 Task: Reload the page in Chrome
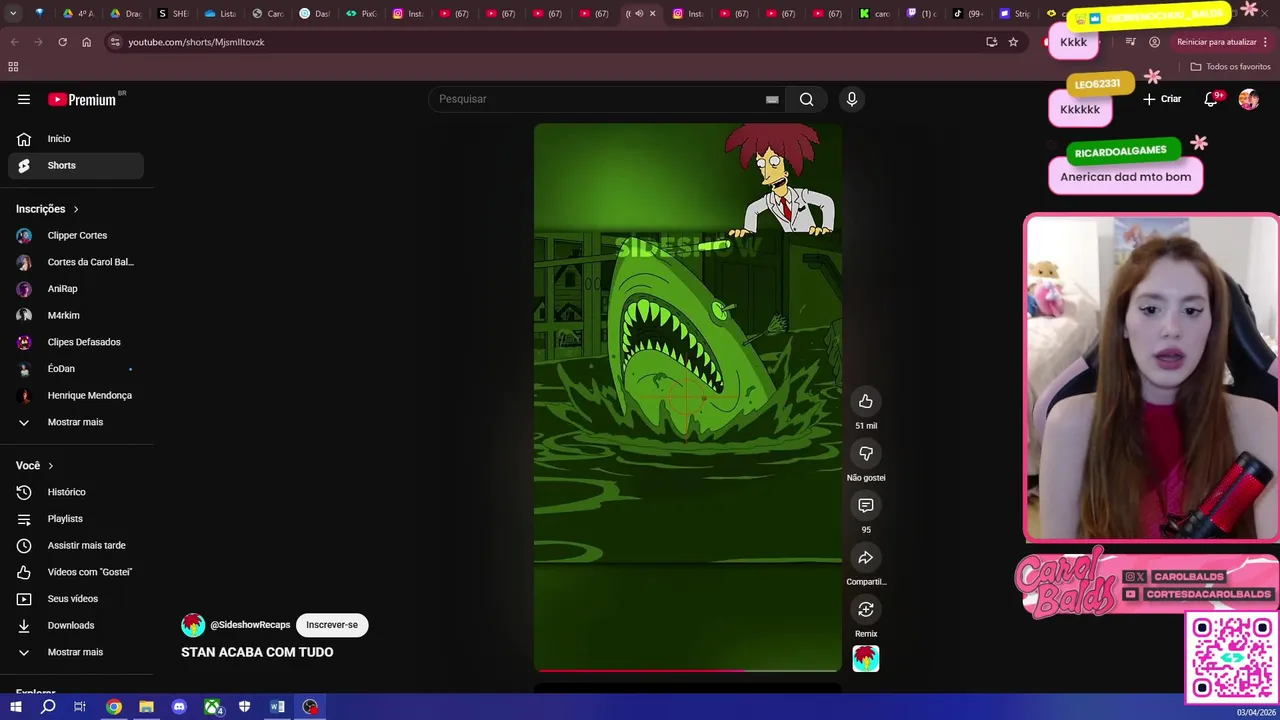(x=62, y=42)
